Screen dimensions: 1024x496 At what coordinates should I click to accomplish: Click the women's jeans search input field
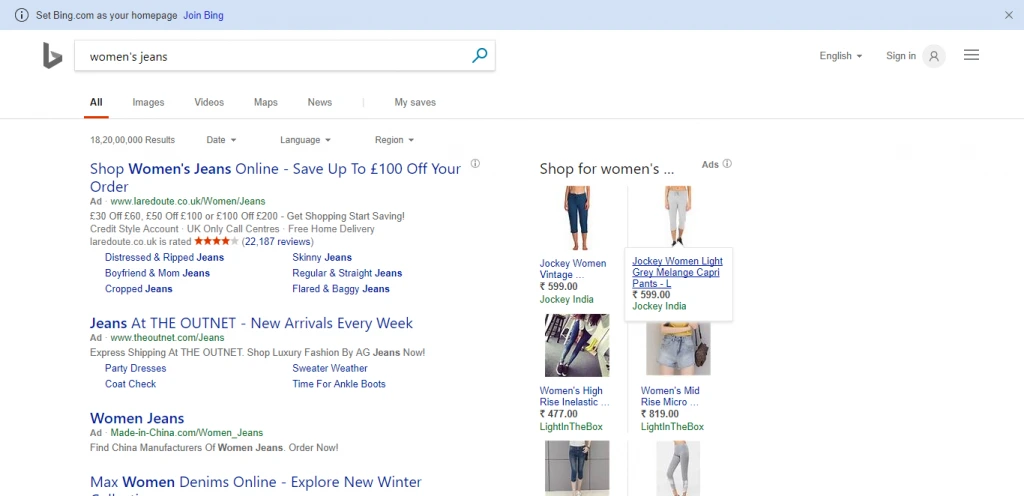click(270, 57)
